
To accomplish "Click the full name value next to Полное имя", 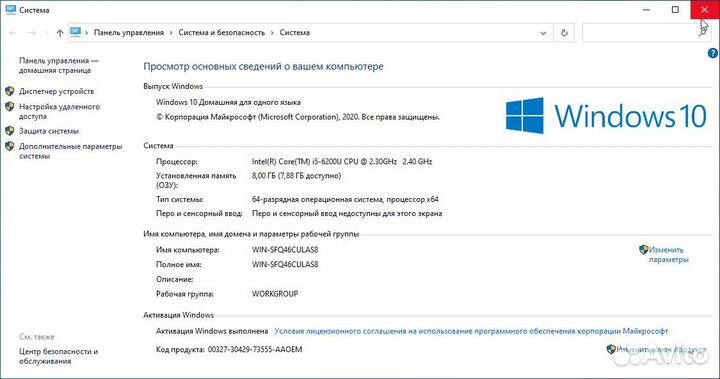I will click(285, 265).
